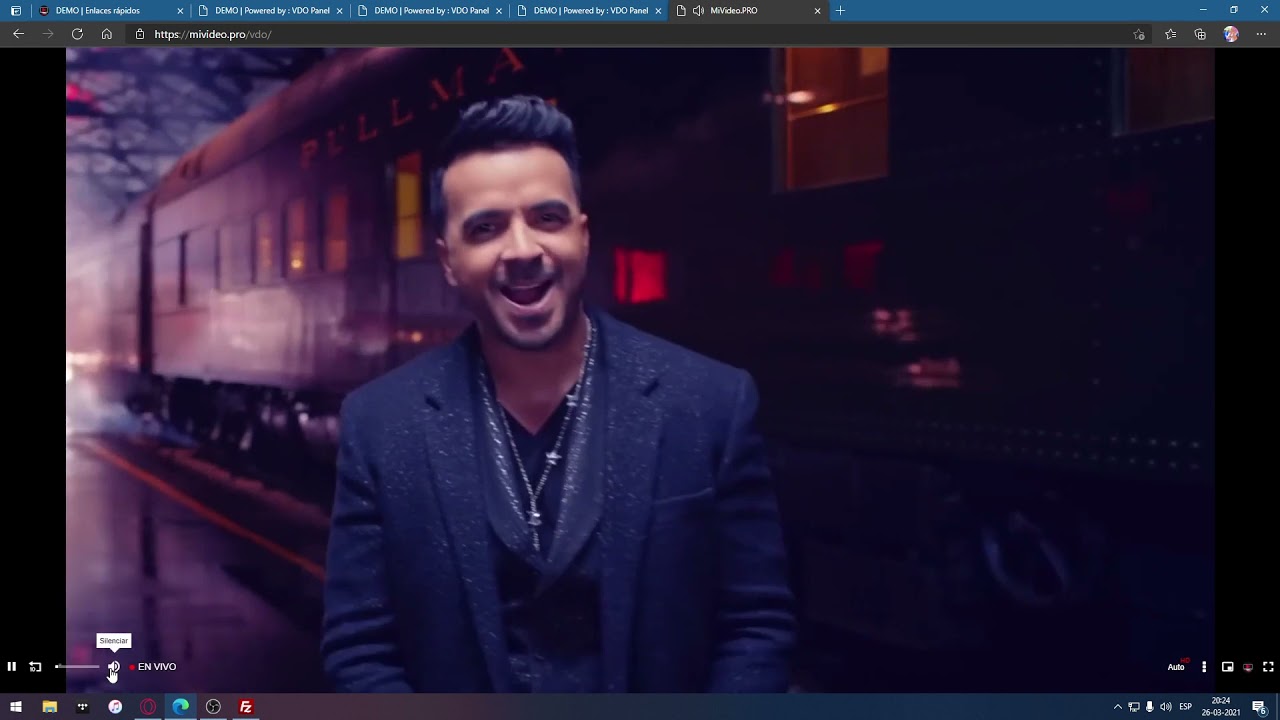Open a new browser tab
1280x720 pixels.
click(x=840, y=11)
